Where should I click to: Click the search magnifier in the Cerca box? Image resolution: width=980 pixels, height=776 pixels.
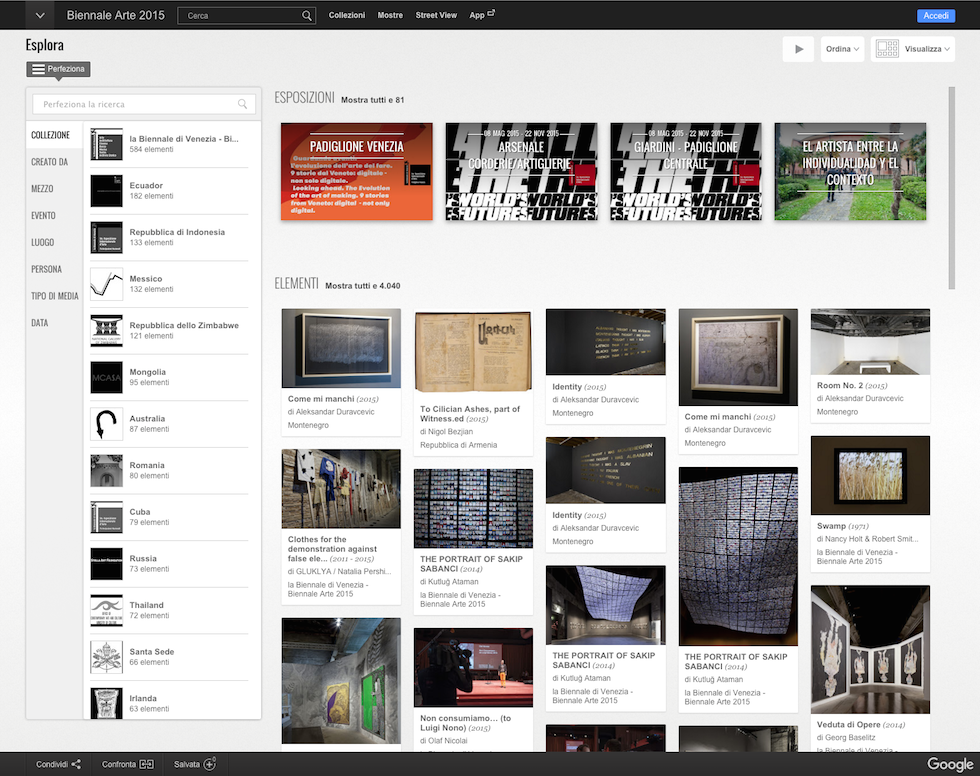pyautogui.click(x=306, y=16)
